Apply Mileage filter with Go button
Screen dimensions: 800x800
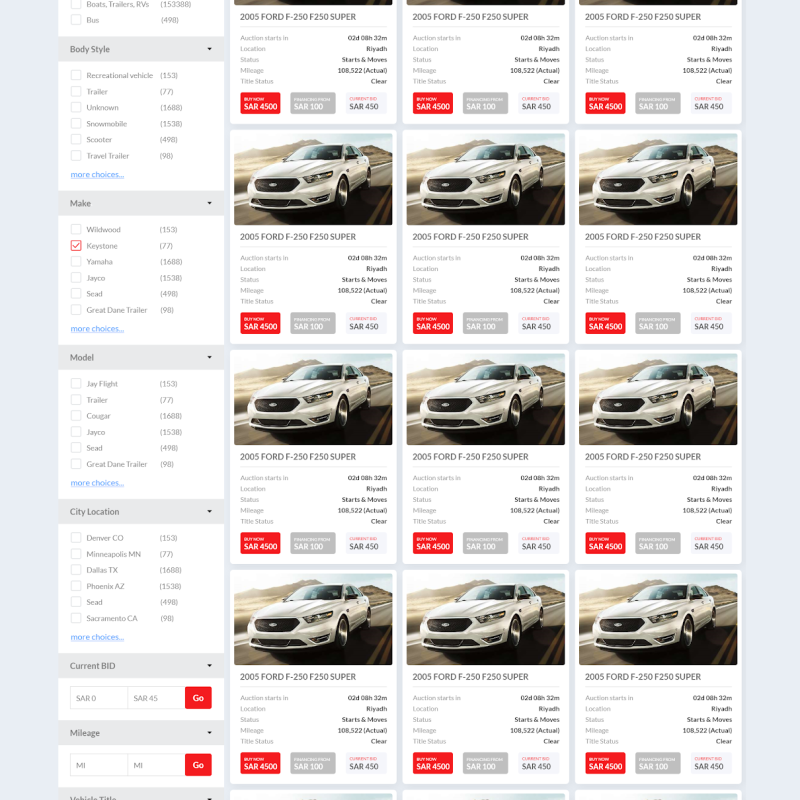pos(198,765)
